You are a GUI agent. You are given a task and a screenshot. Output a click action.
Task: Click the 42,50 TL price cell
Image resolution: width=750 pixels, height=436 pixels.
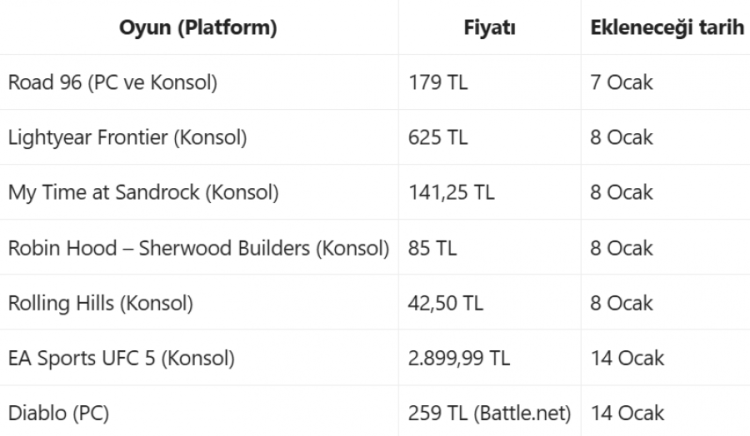(447, 302)
